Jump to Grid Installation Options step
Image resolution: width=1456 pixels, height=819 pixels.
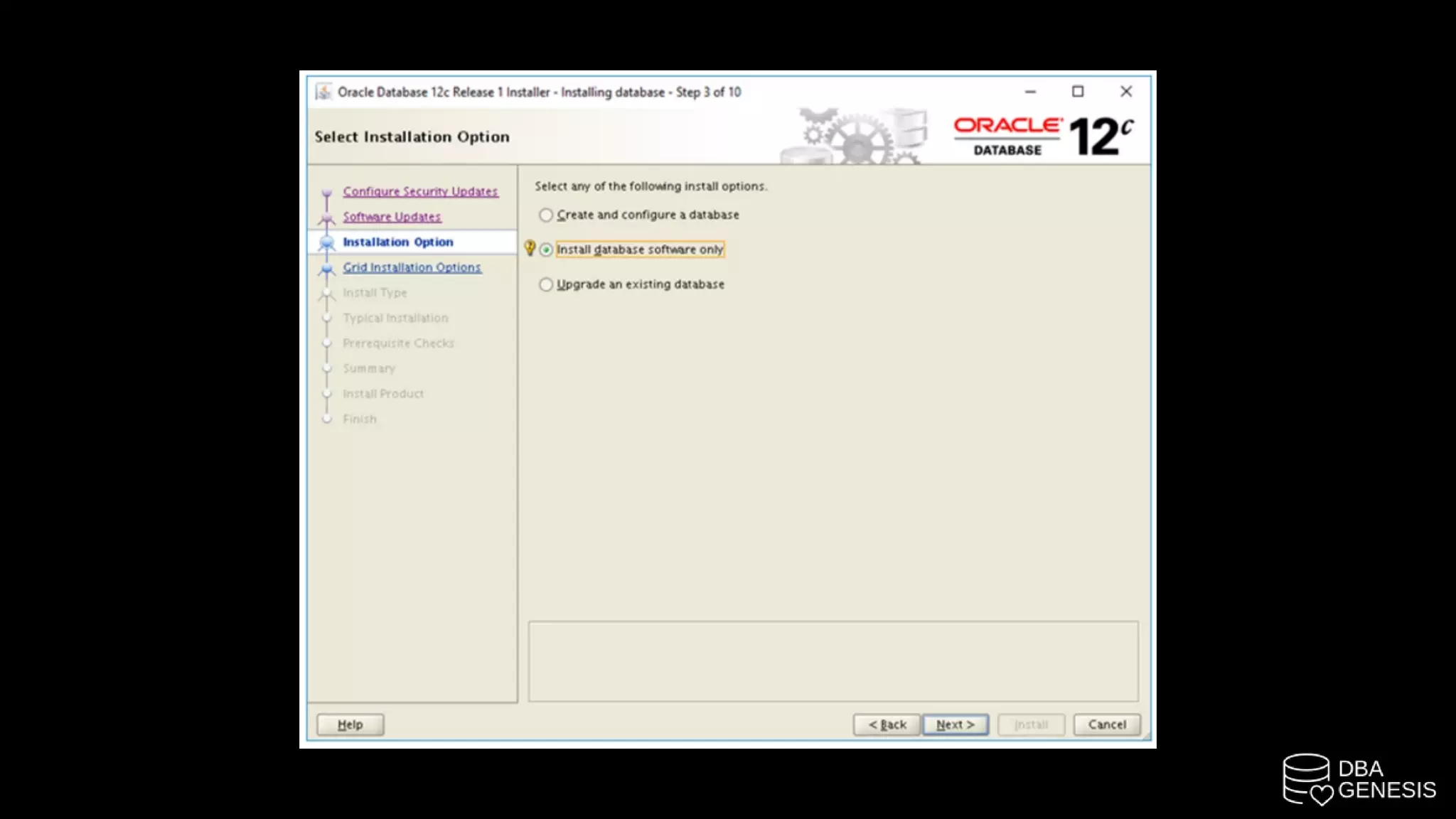point(412,267)
